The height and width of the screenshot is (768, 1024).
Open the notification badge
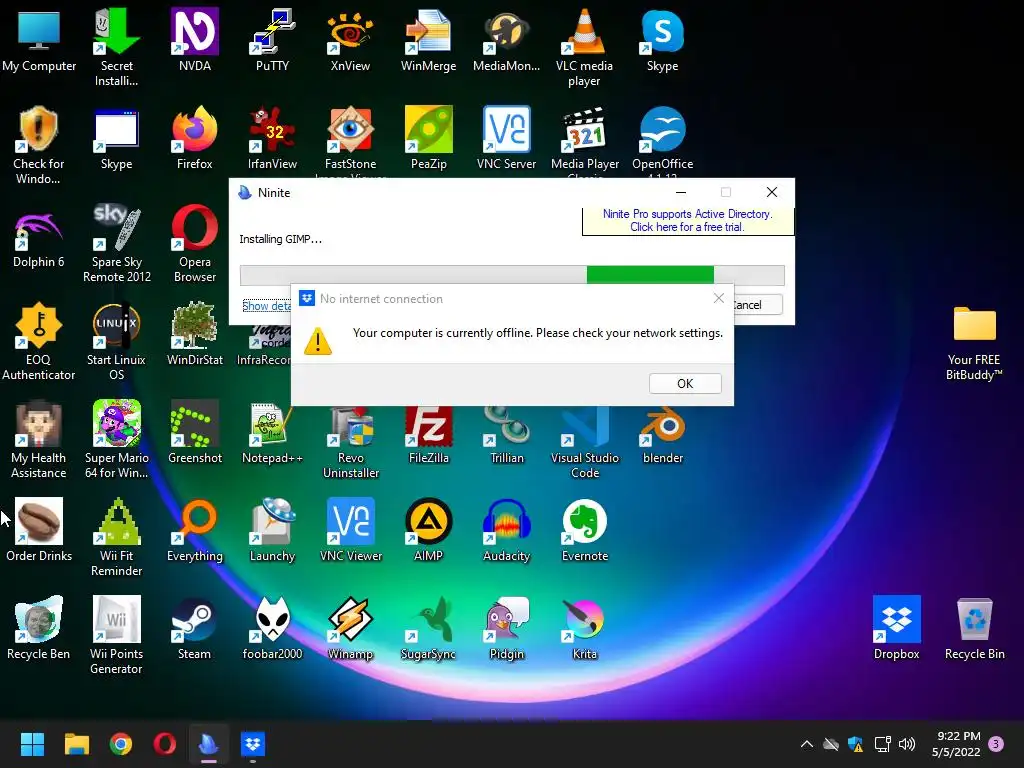(x=996, y=744)
